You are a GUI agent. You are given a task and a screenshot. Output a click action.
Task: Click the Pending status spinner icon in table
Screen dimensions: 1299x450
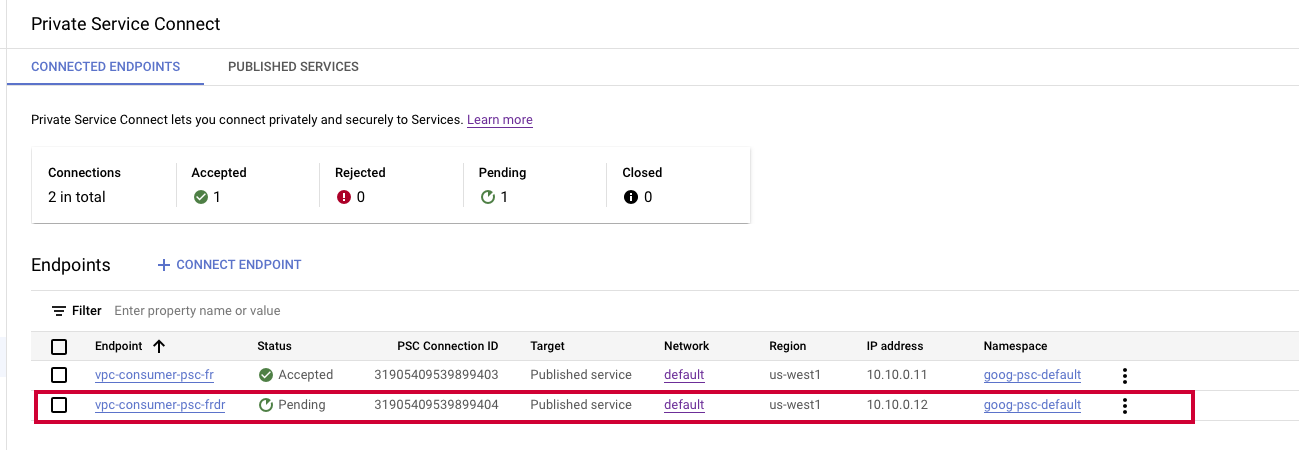[x=265, y=405]
